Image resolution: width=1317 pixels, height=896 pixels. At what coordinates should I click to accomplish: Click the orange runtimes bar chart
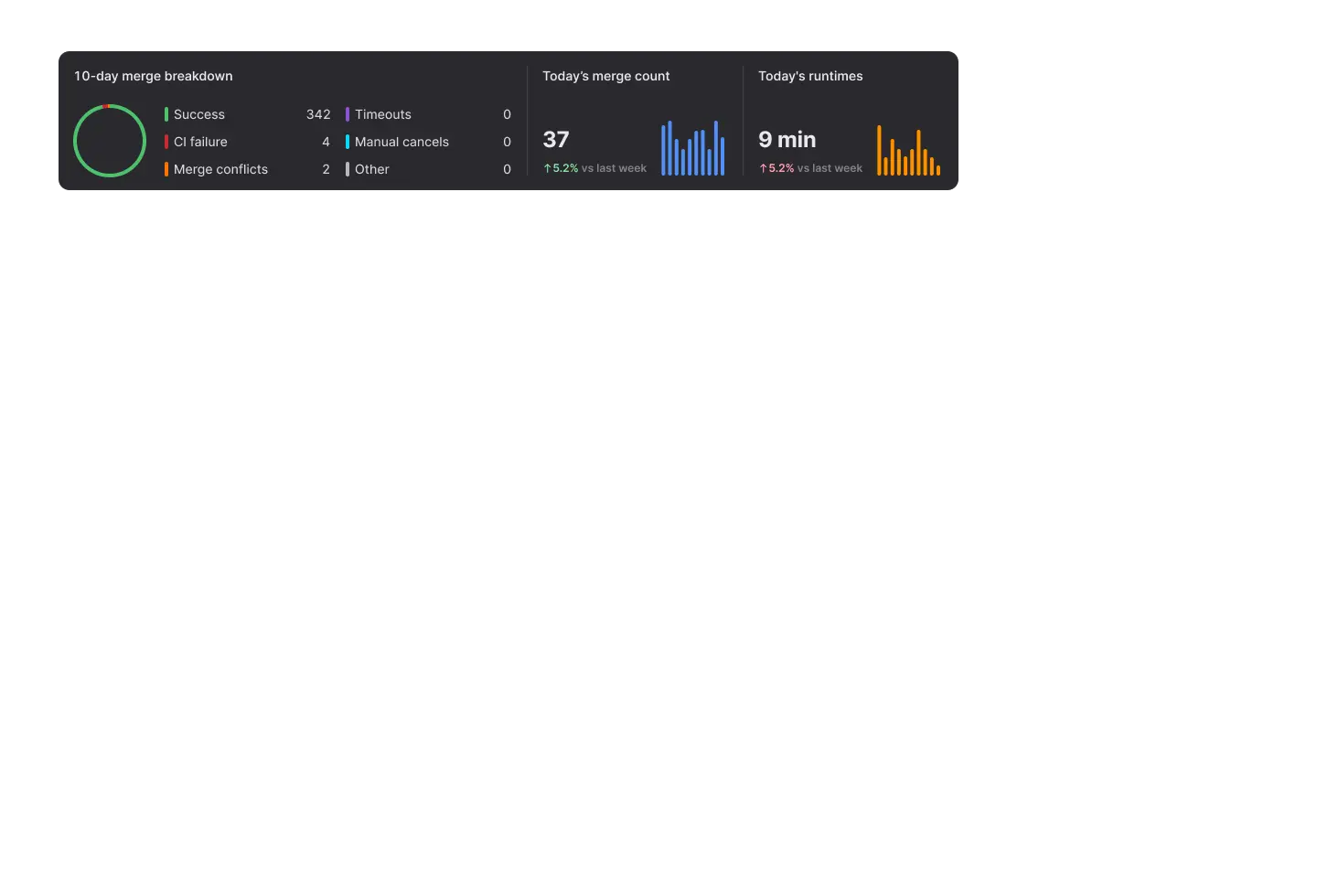click(908, 151)
